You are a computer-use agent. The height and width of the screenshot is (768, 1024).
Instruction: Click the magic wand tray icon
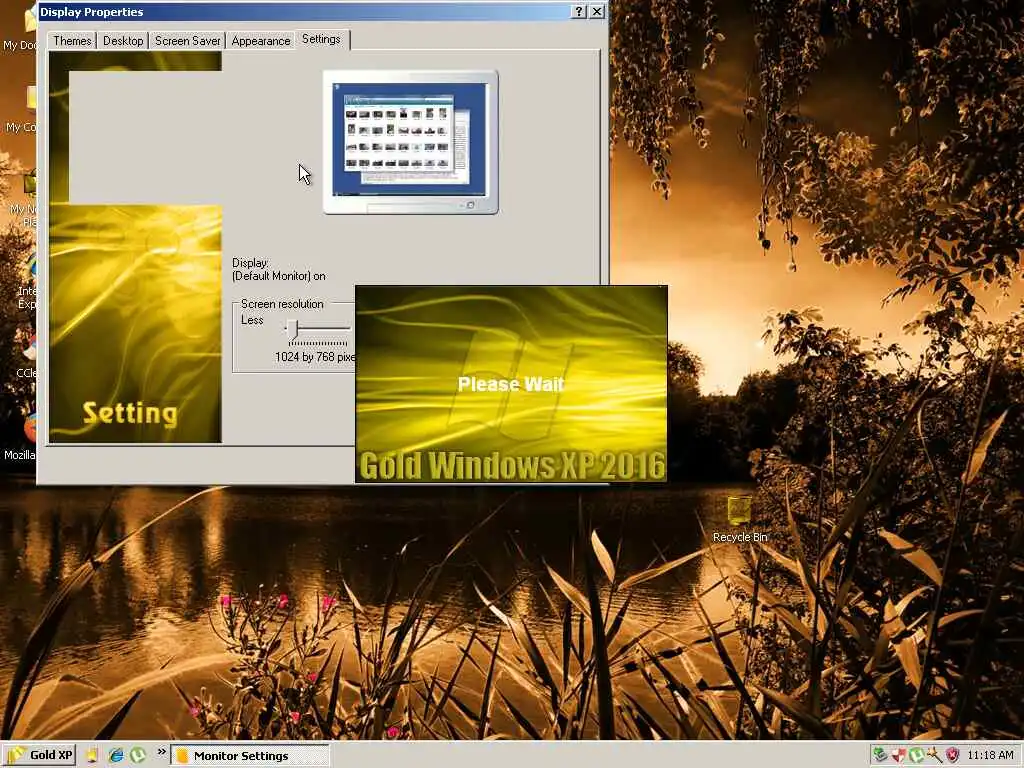pos(934,755)
